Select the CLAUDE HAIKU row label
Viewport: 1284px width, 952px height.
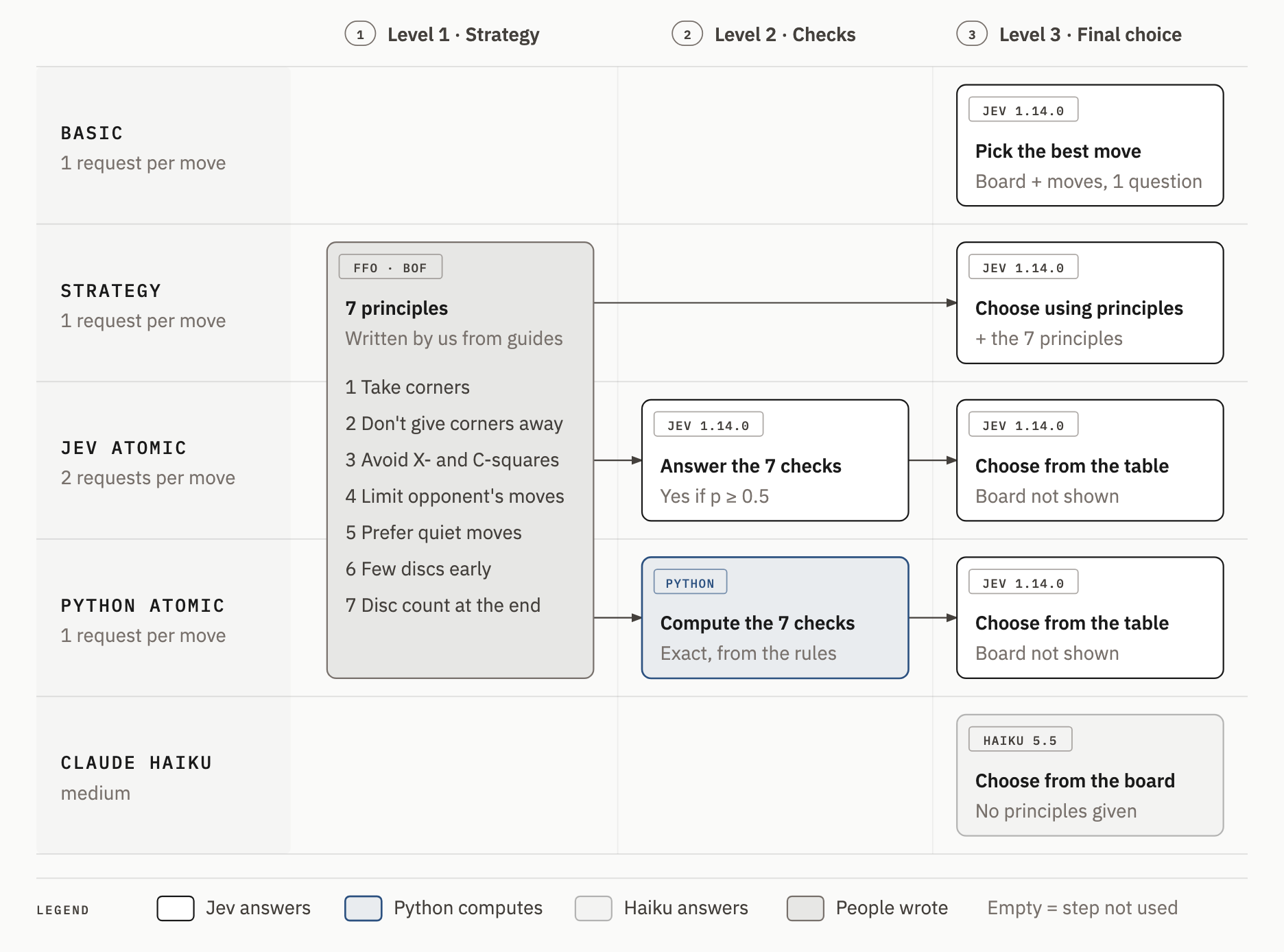[136, 763]
